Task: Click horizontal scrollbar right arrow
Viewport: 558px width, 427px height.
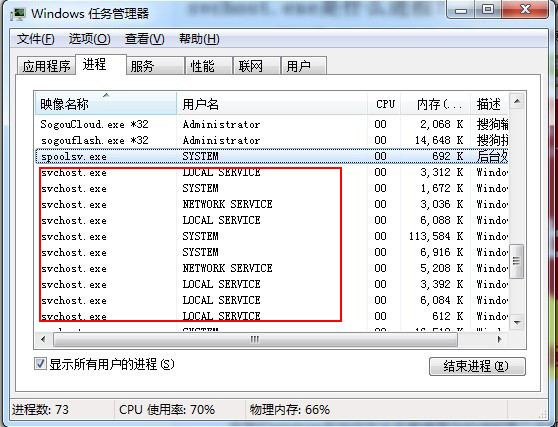Action: [x=500, y=339]
